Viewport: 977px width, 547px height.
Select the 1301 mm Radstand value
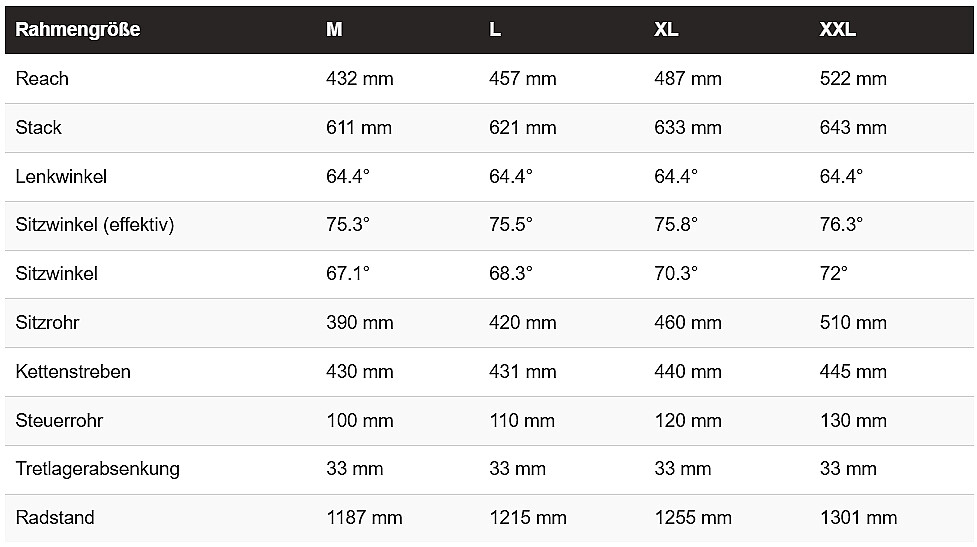tap(858, 518)
